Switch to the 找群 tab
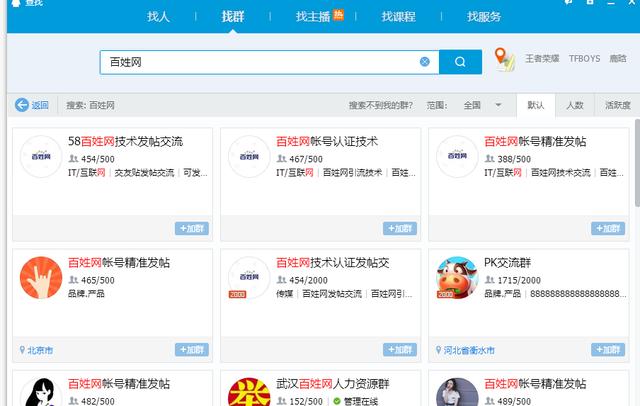This screenshot has height=406, width=640. pyautogui.click(x=233, y=17)
